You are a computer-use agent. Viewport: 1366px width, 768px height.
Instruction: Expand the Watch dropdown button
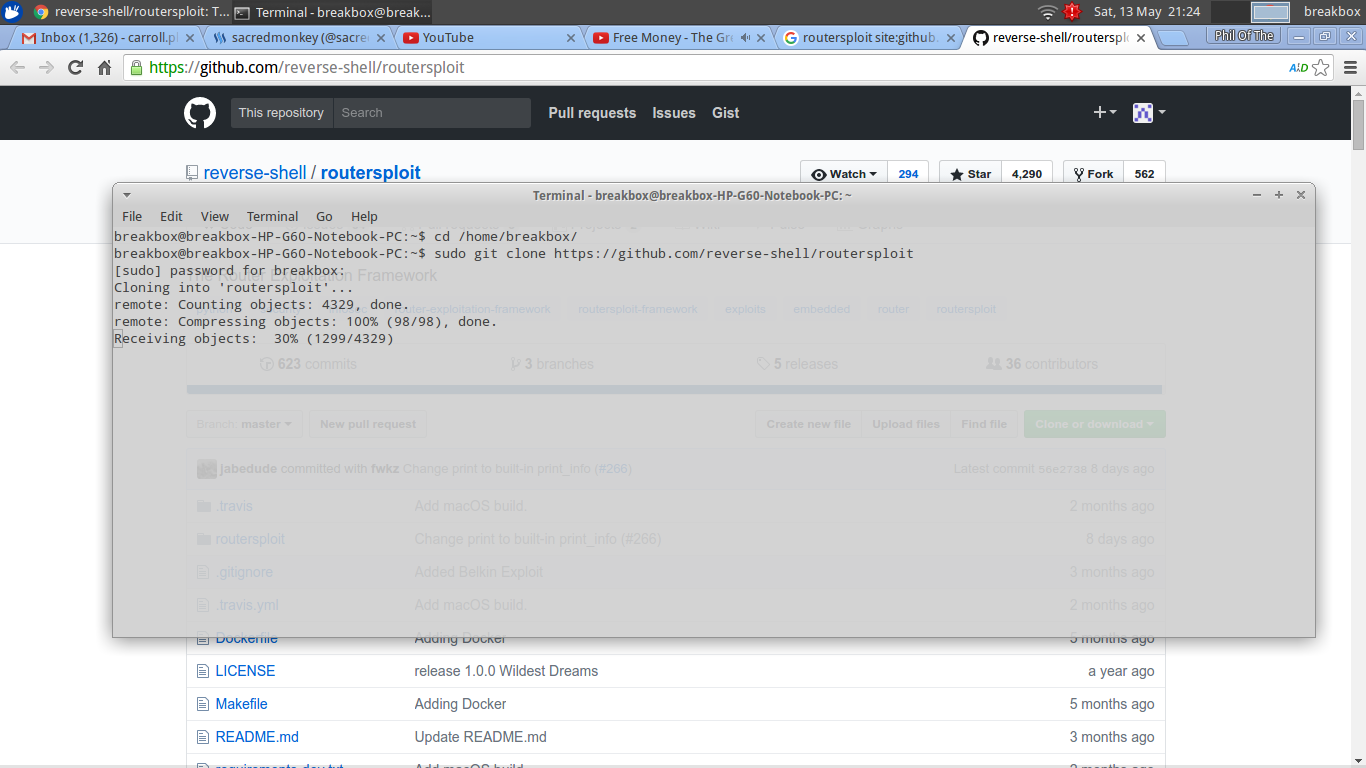(844, 173)
